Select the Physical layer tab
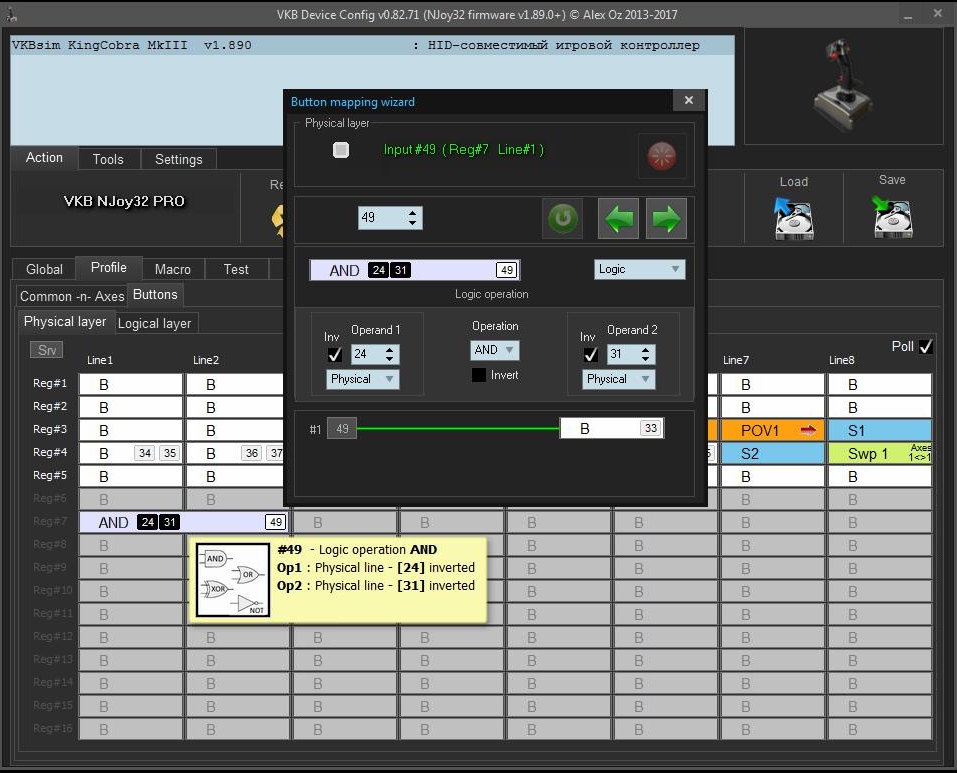The height and width of the screenshot is (773, 957). pyautogui.click(x=65, y=322)
